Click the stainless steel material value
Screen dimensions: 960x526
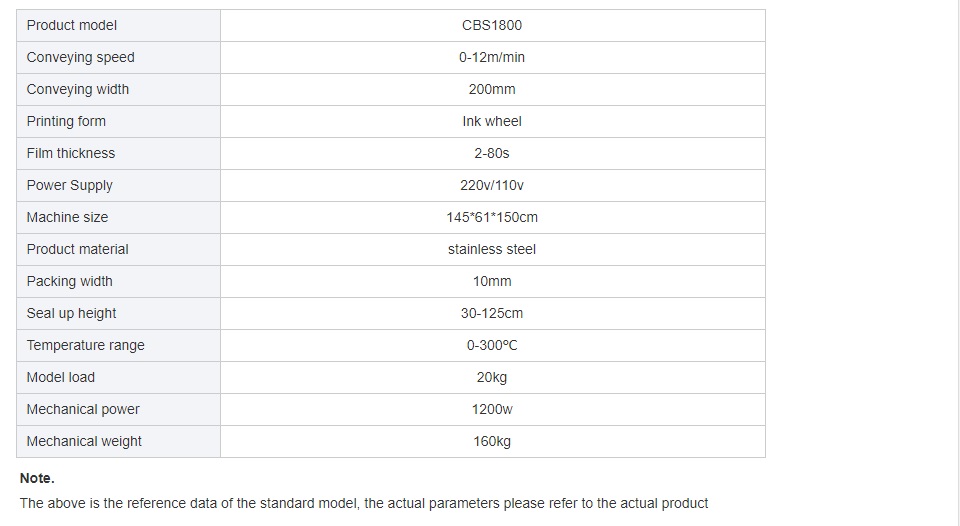(492, 249)
